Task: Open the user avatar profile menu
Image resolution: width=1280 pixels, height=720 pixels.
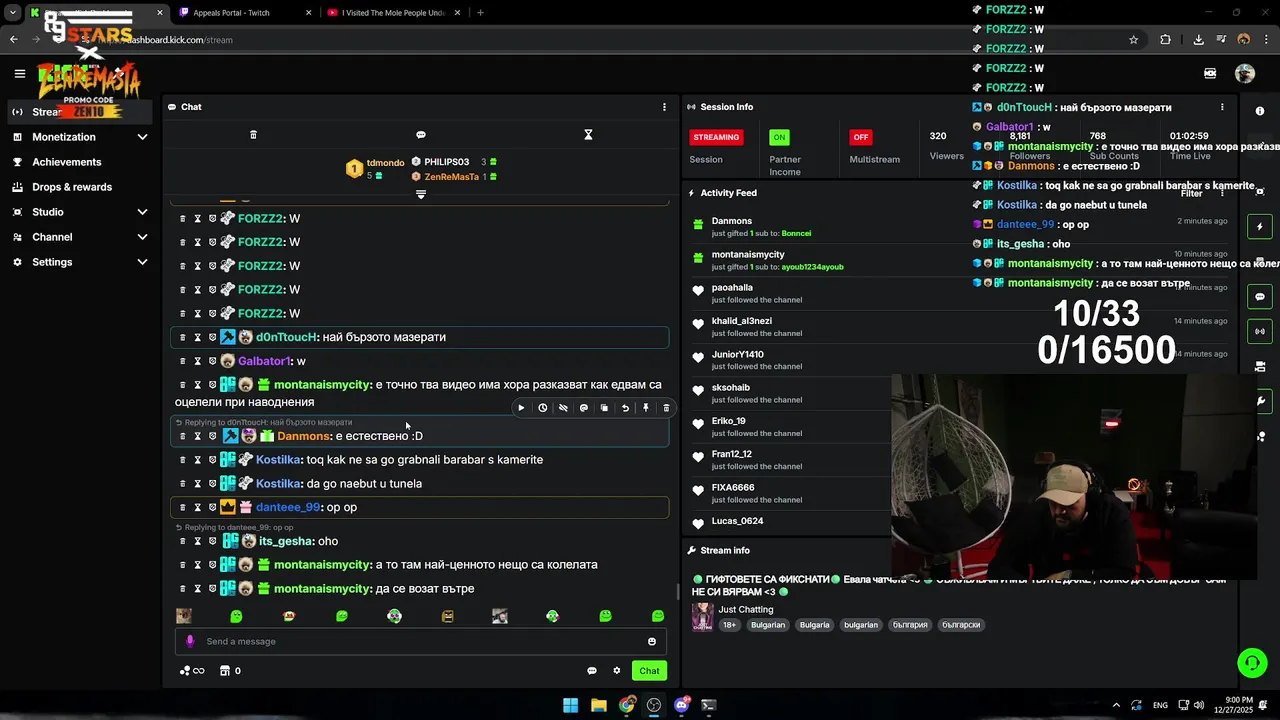Action: tap(1245, 73)
